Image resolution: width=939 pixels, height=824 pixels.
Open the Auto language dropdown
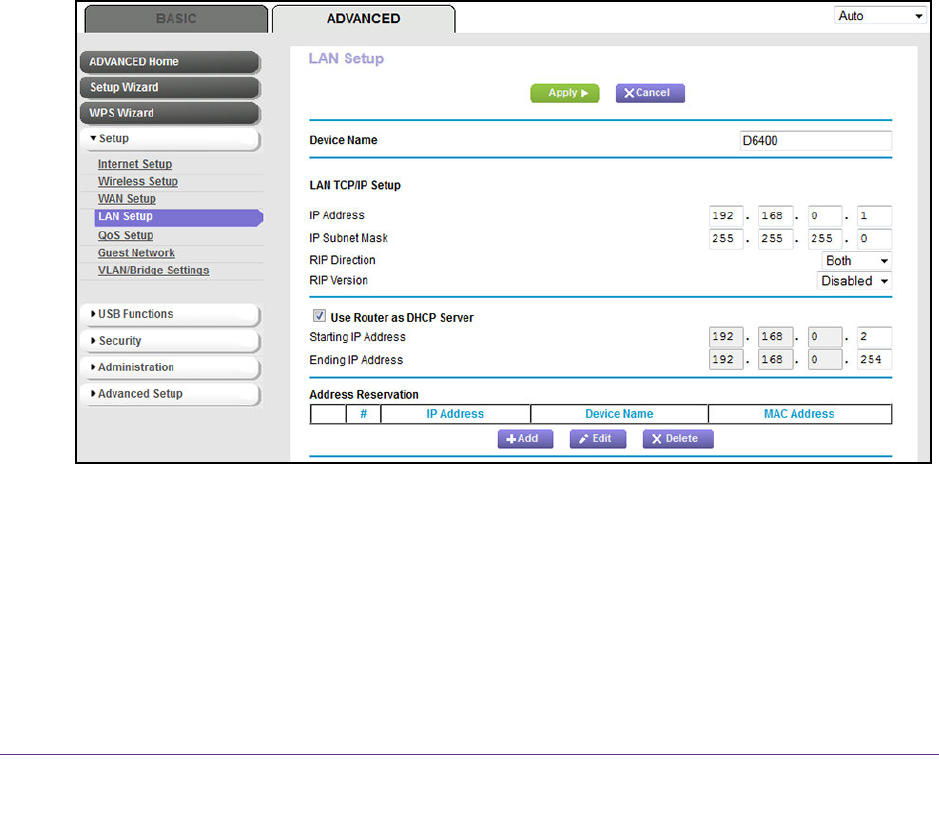tap(880, 16)
